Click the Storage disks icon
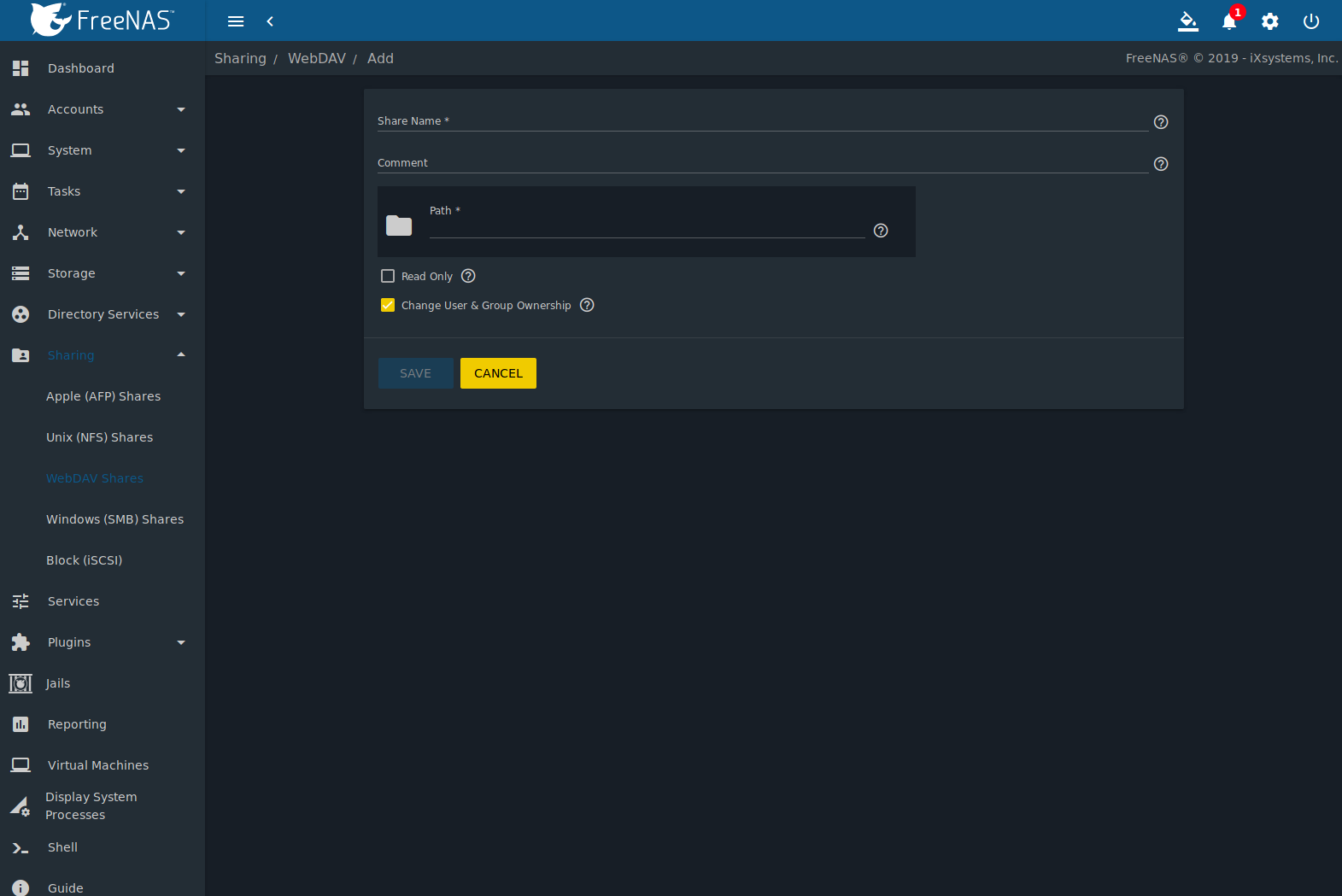The image size is (1342, 896). tap(21, 273)
